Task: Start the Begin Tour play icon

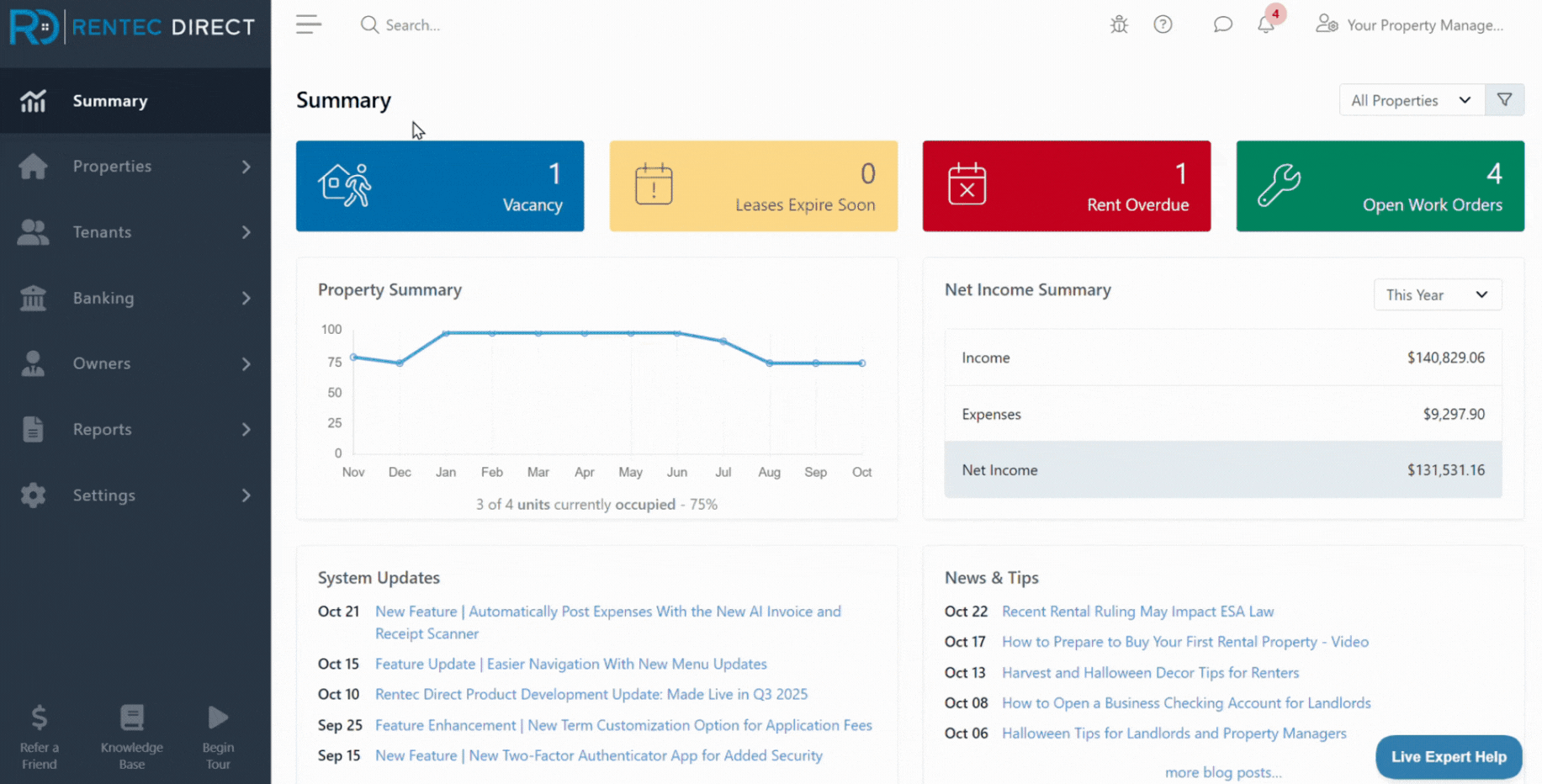Action: [x=218, y=718]
